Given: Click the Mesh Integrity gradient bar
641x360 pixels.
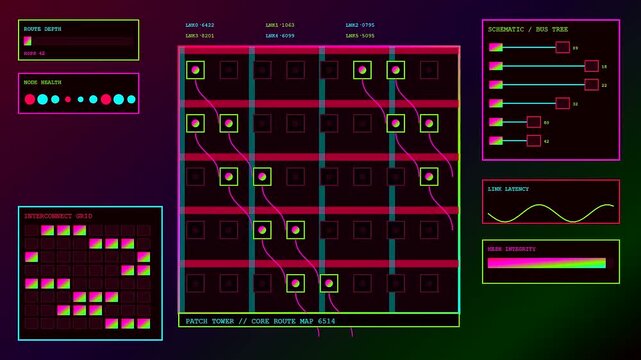Looking at the screenshot, I should 547,263.
